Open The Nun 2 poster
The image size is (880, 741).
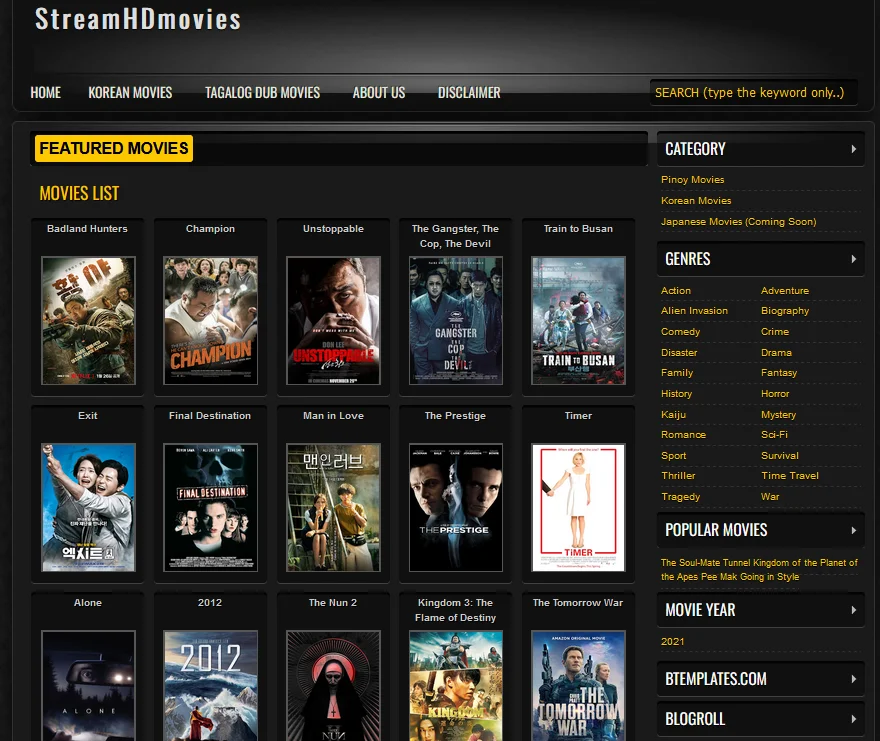[333, 686]
